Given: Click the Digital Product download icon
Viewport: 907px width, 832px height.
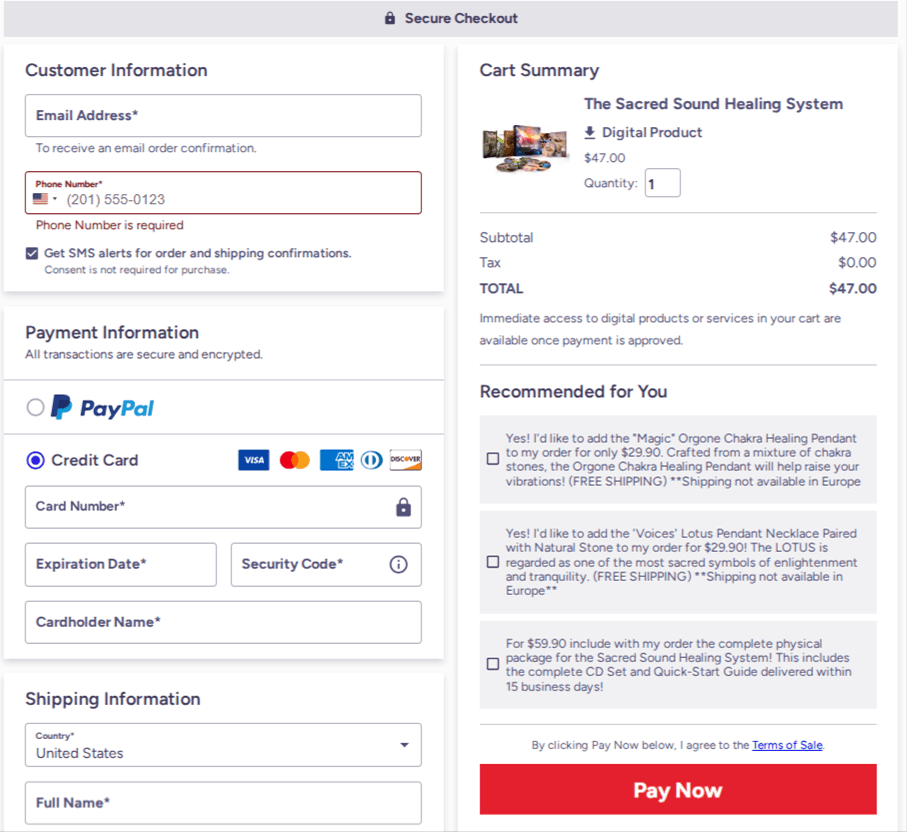Looking at the screenshot, I should 590,132.
